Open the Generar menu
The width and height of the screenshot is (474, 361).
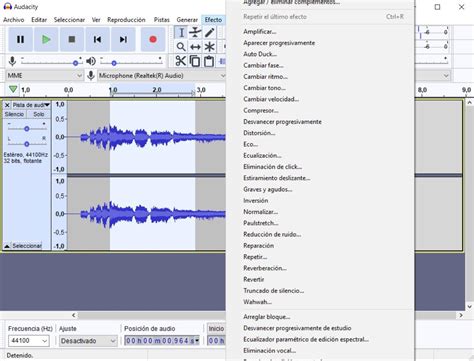[x=187, y=20]
